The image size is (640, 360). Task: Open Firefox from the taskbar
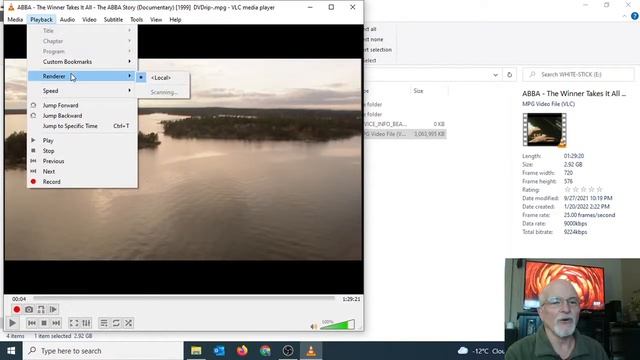pos(242,351)
